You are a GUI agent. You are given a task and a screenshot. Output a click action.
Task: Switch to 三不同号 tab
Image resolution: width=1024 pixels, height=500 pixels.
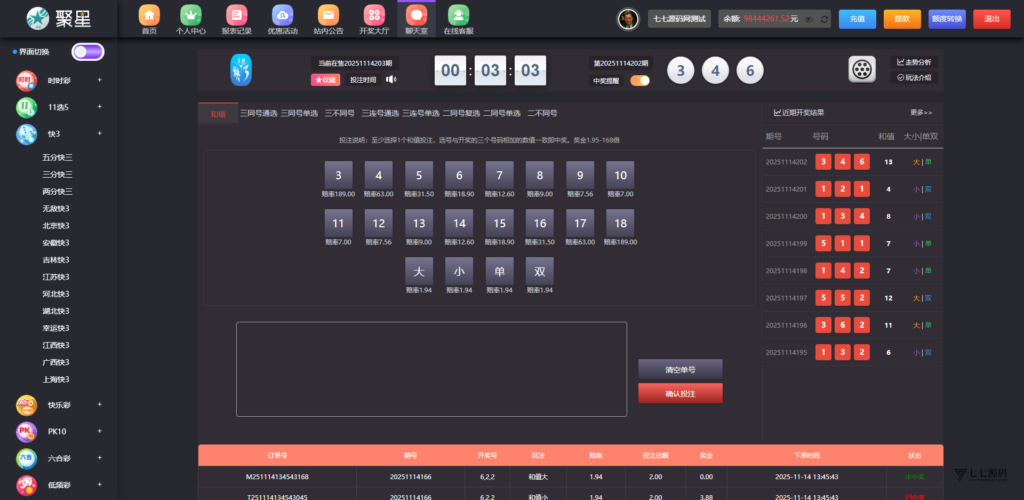click(x=340, y=113)
